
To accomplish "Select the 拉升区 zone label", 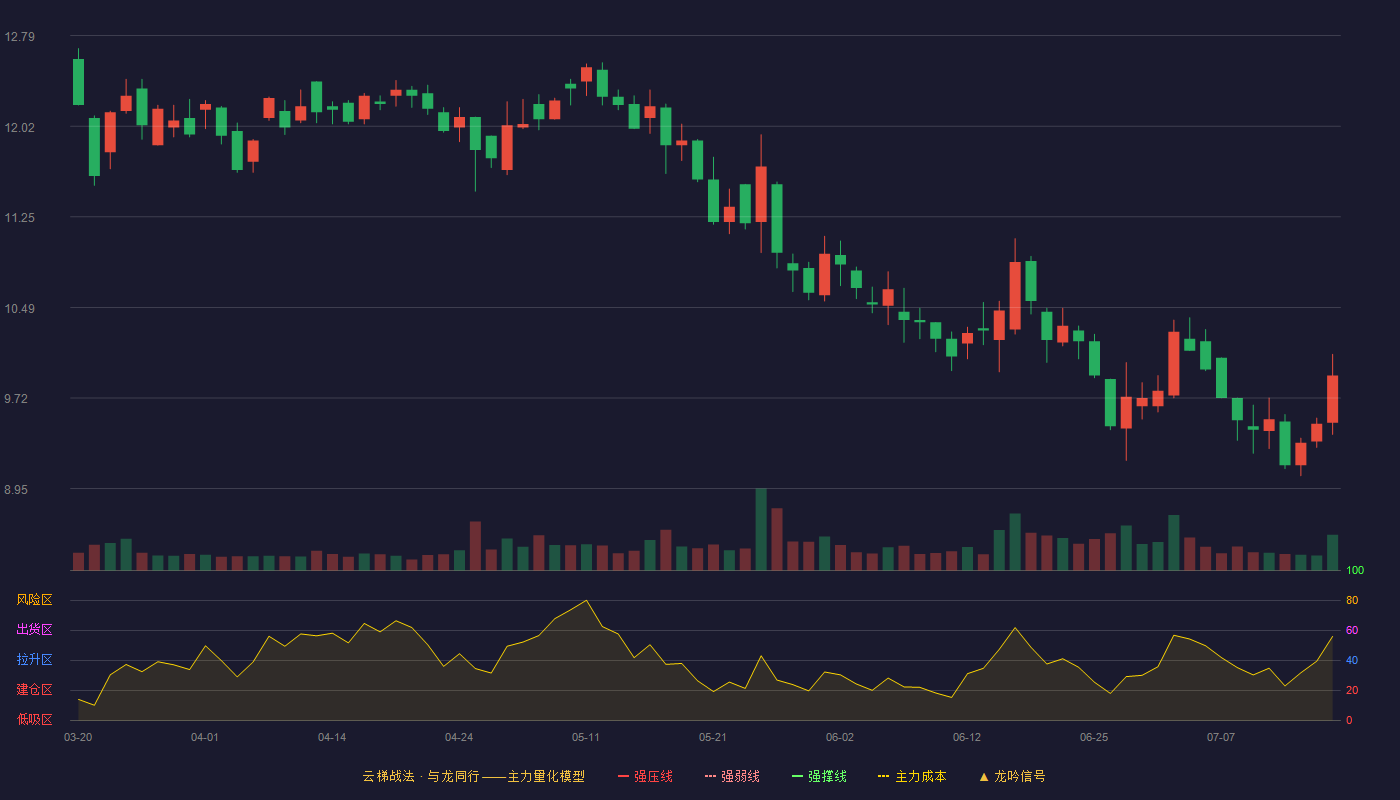I will (34, 660).
